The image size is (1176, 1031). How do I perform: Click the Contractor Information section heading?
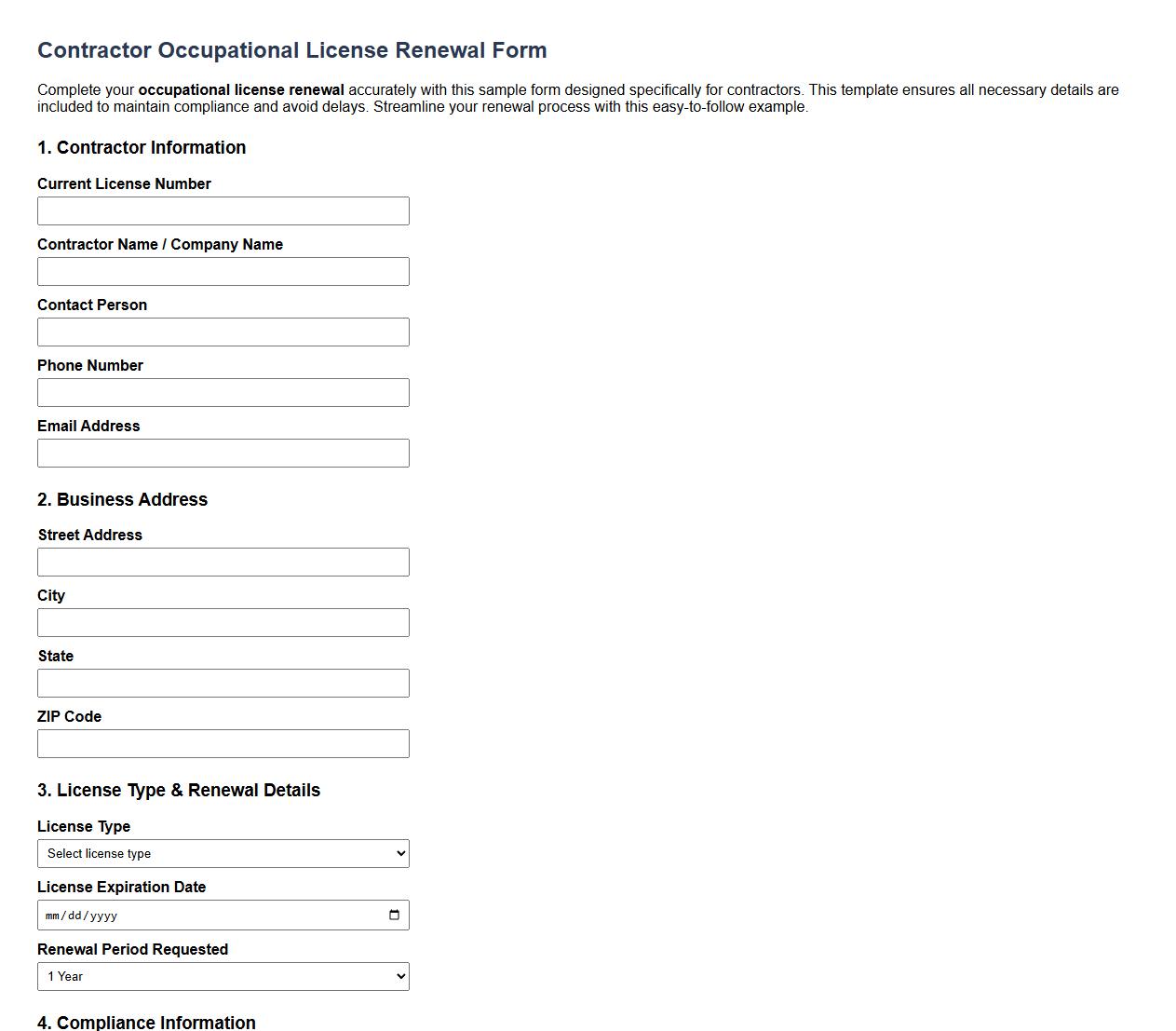tap(141, 147)
